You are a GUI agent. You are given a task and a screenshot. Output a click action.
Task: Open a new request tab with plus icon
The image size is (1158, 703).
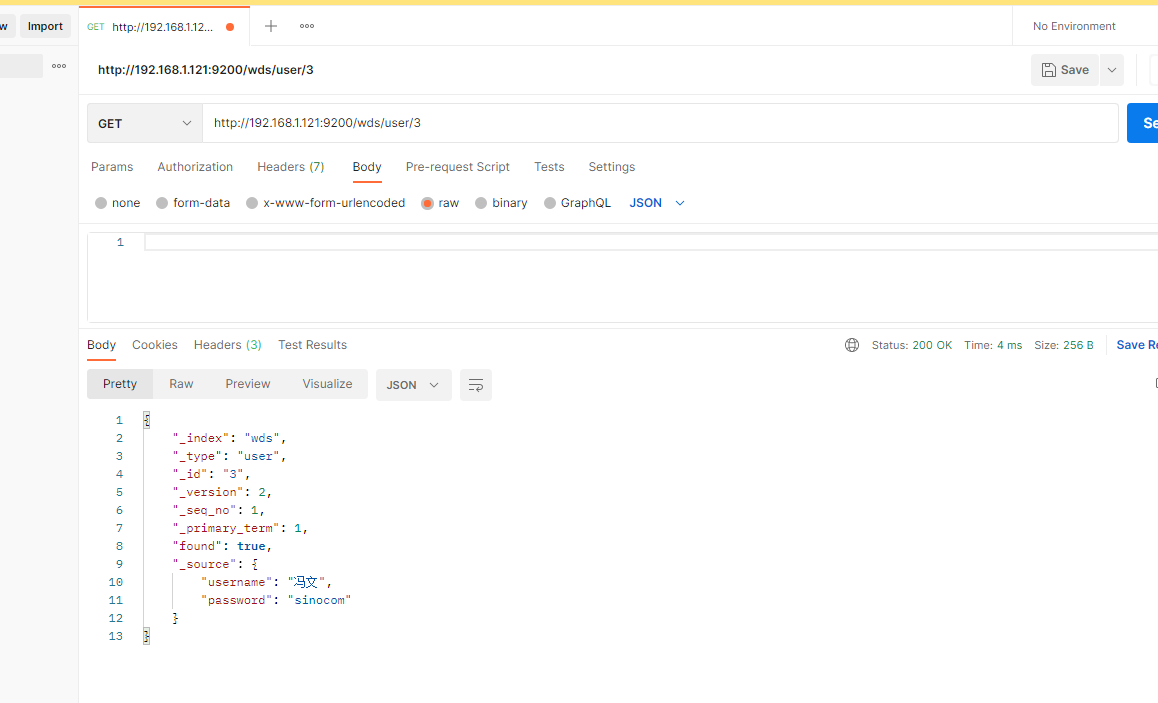[x=271, y=27]
